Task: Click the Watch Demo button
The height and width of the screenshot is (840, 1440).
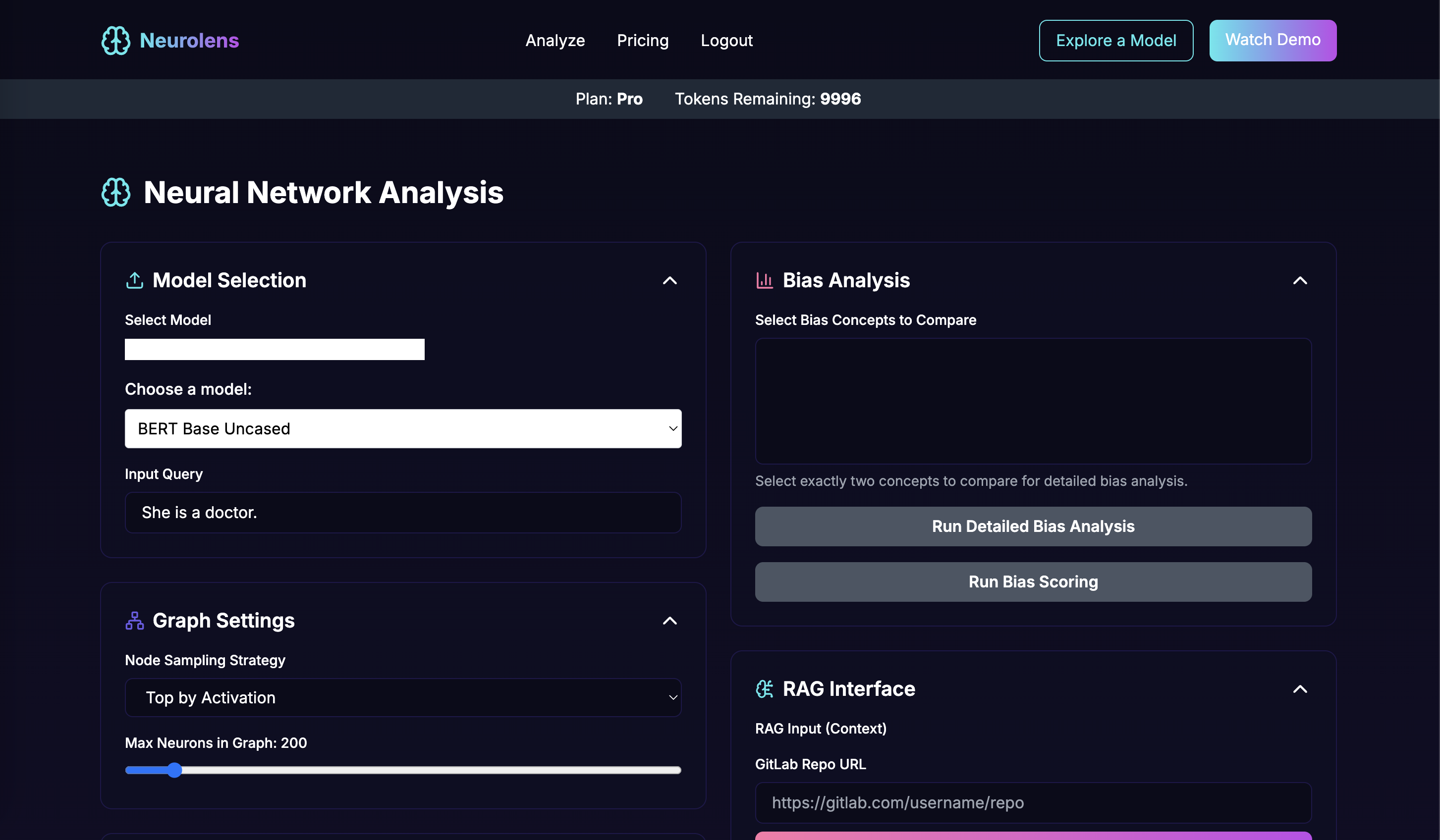Action: 1273,41
